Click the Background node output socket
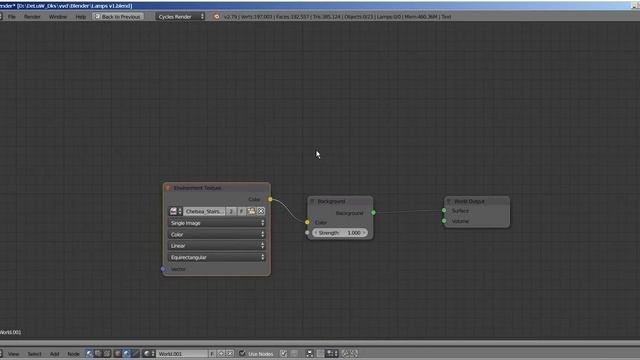 point(373,213)
